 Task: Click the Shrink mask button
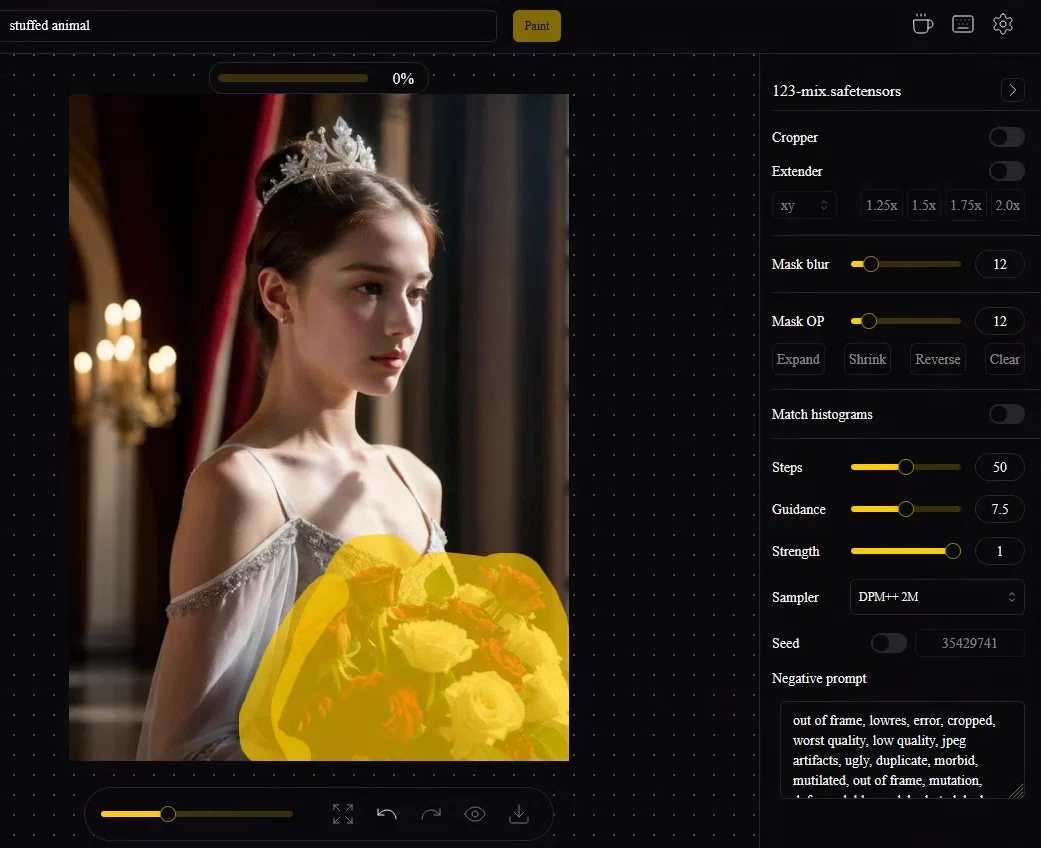coord(867,359)
